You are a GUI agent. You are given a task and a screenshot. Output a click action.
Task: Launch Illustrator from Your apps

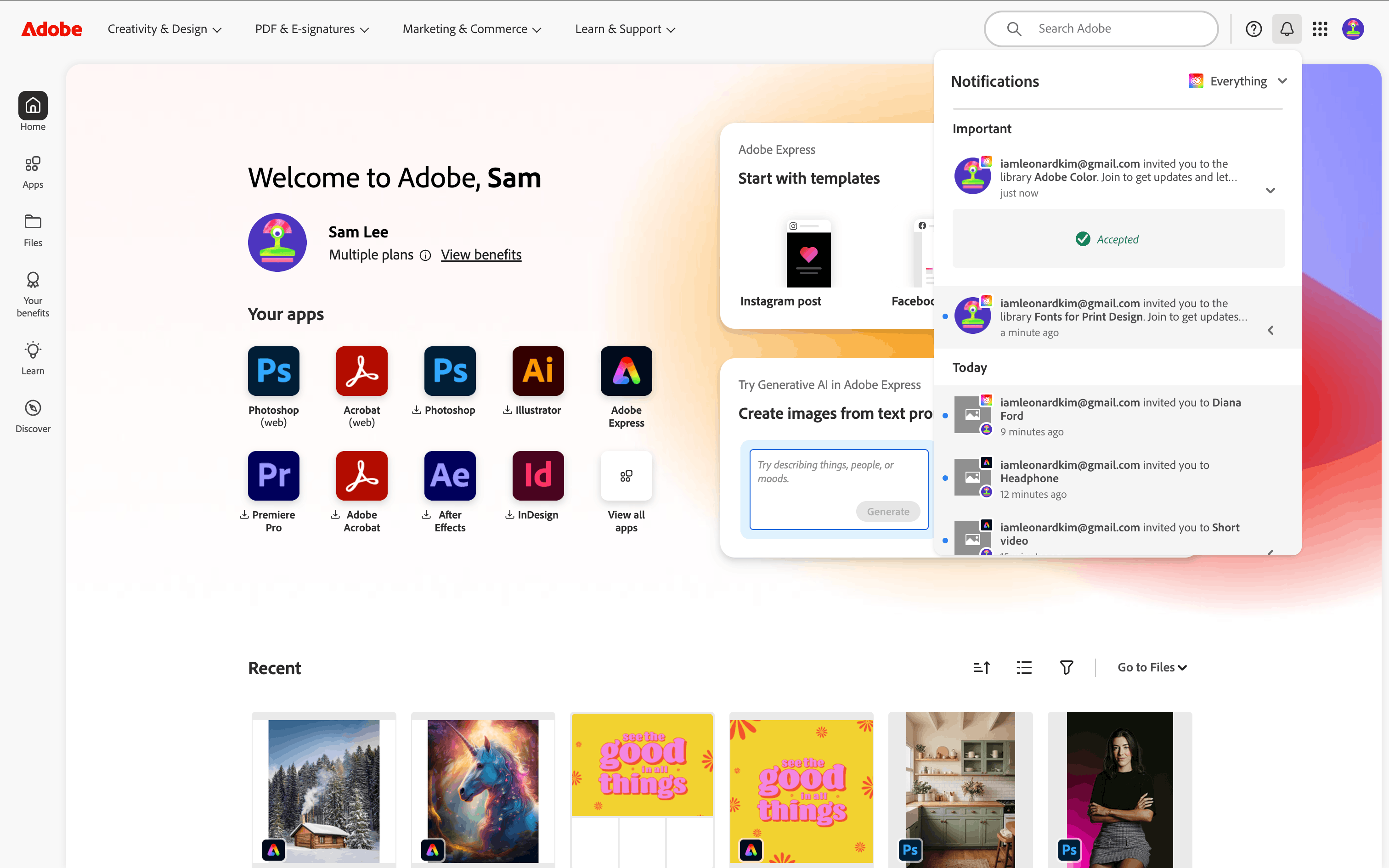pos(538,371)
